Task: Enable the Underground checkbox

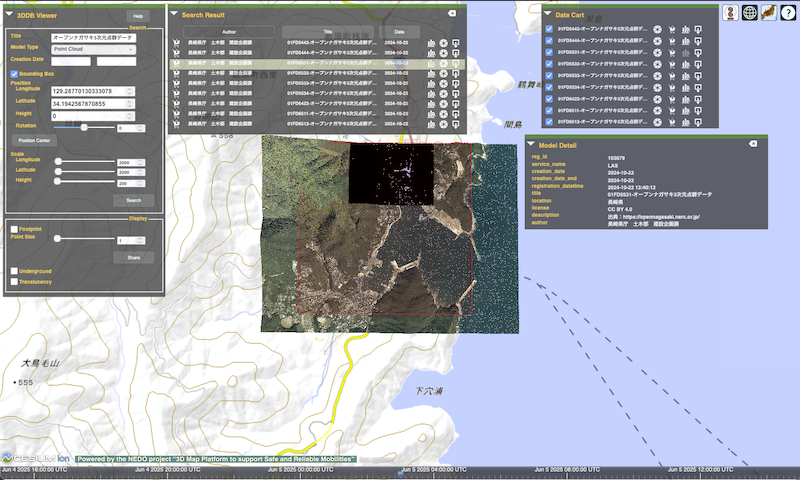Action: click(x=14, y=271)
